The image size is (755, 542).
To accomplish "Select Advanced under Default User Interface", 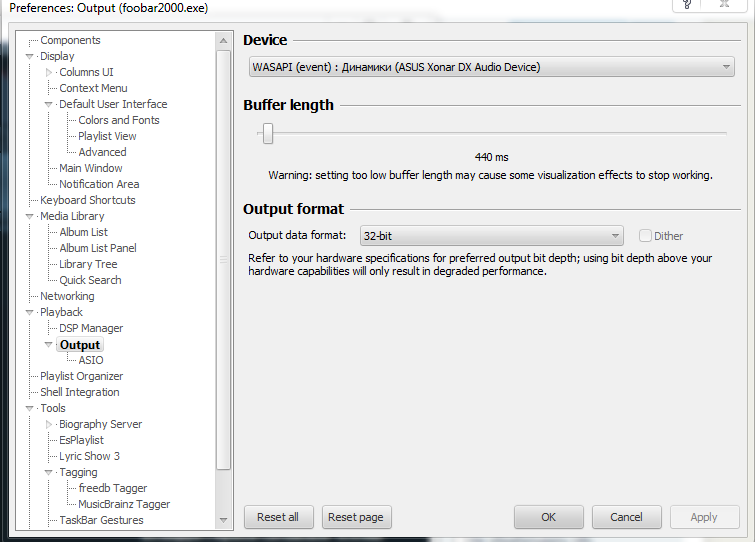I will 103,152.
